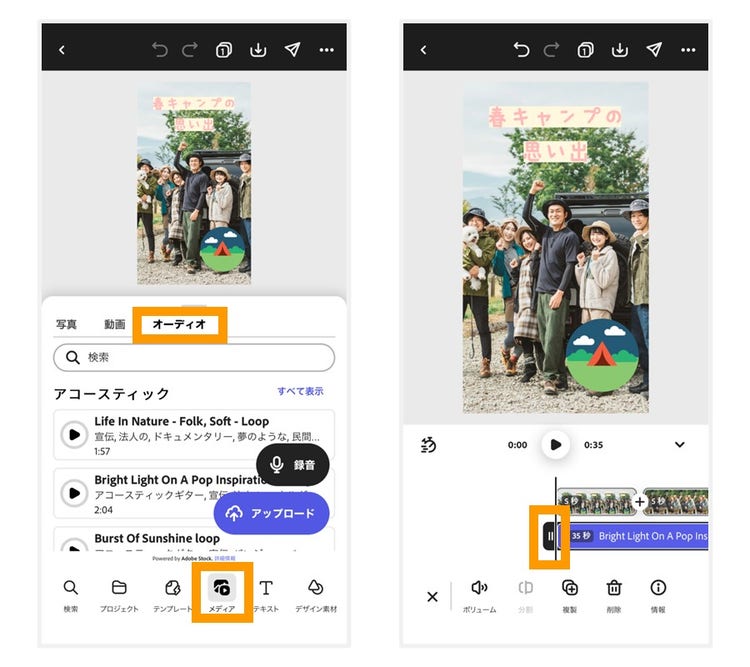Tap the redo arrow in the left phone screen

(x=190, y=50)
